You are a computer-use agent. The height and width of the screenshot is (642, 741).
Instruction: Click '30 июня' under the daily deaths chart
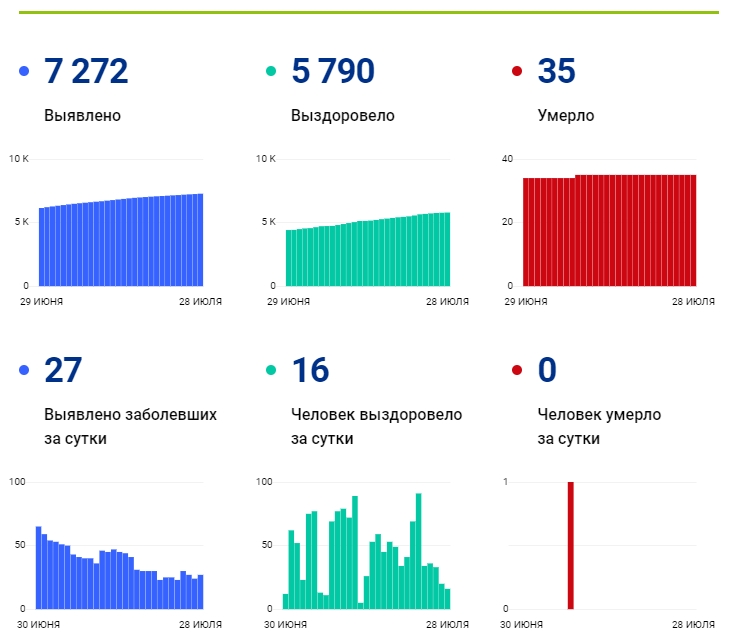click(x=522, y=625)
